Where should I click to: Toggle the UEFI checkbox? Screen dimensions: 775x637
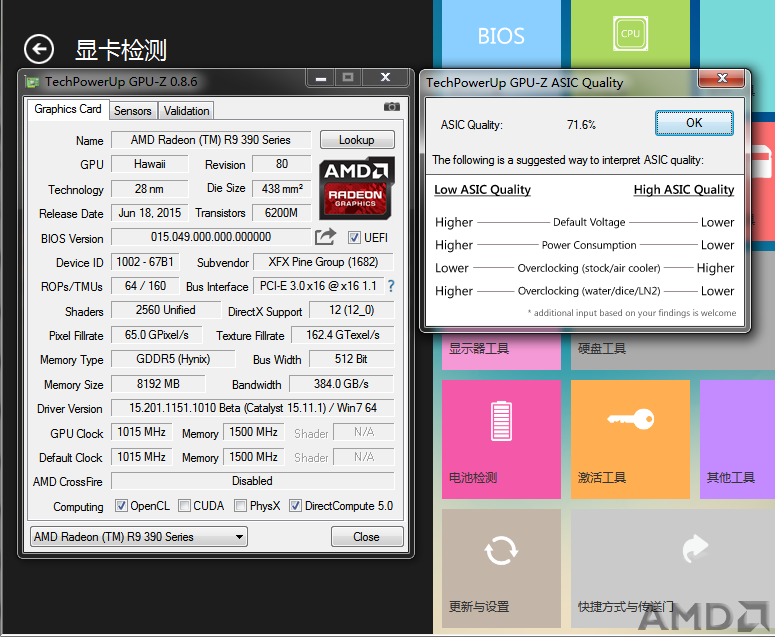click(x=354, y=238)
